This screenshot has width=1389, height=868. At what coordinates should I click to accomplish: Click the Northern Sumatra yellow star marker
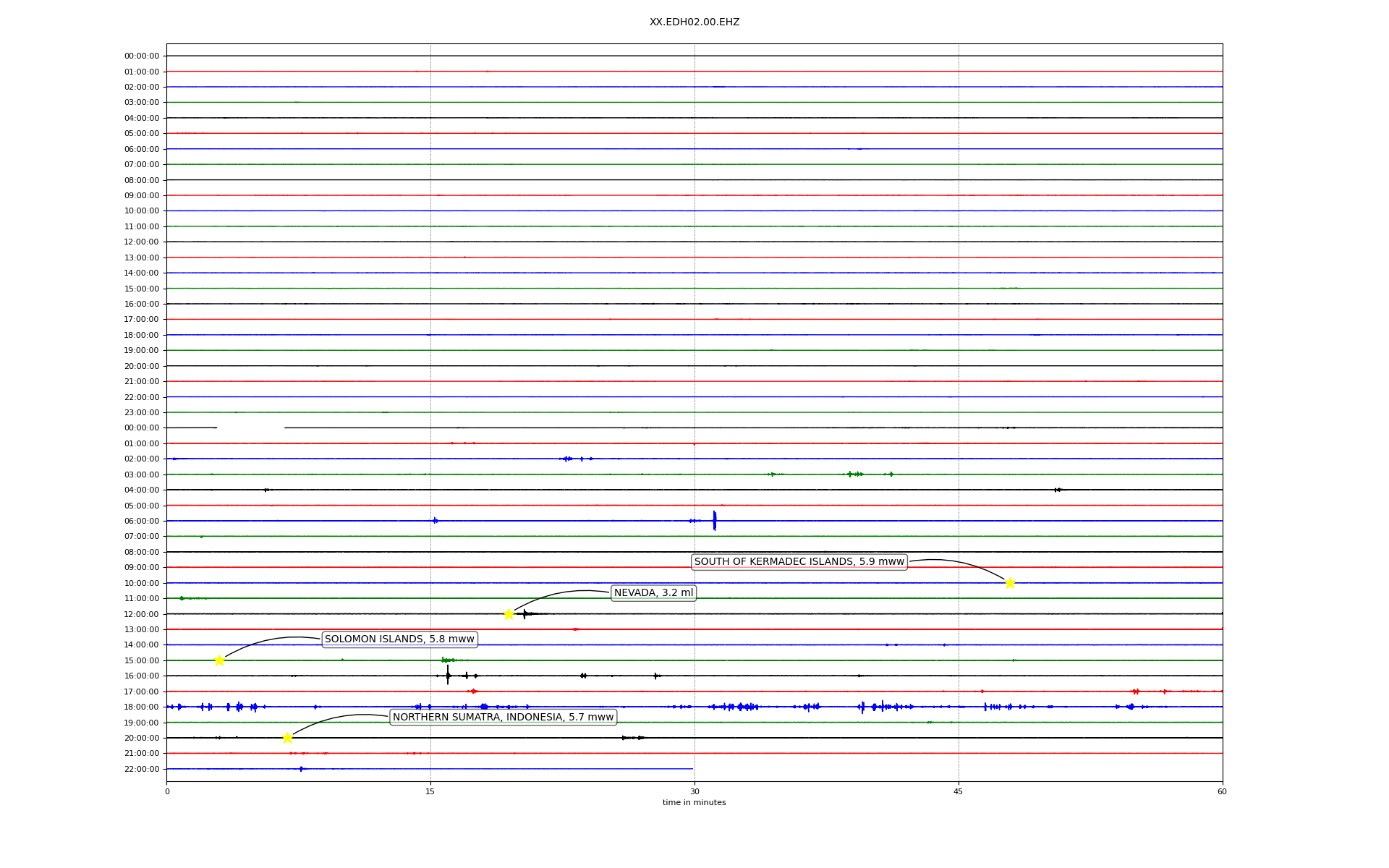click(x=287, y=738)
